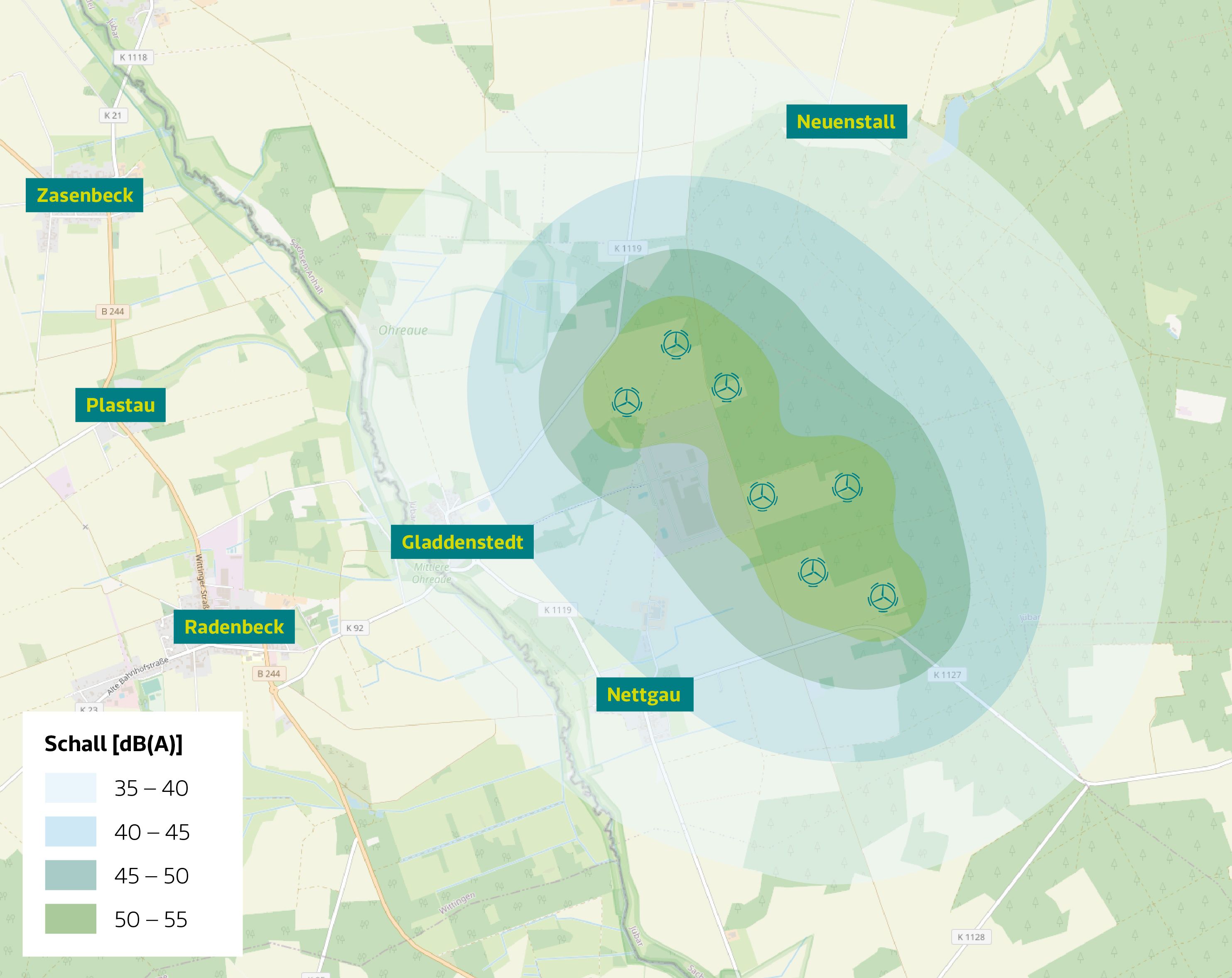Click the 50 – 55 dB green legend swatch
Image resolution: width=1232 pixels, height=978 pixels.
[x=71, y=919]
